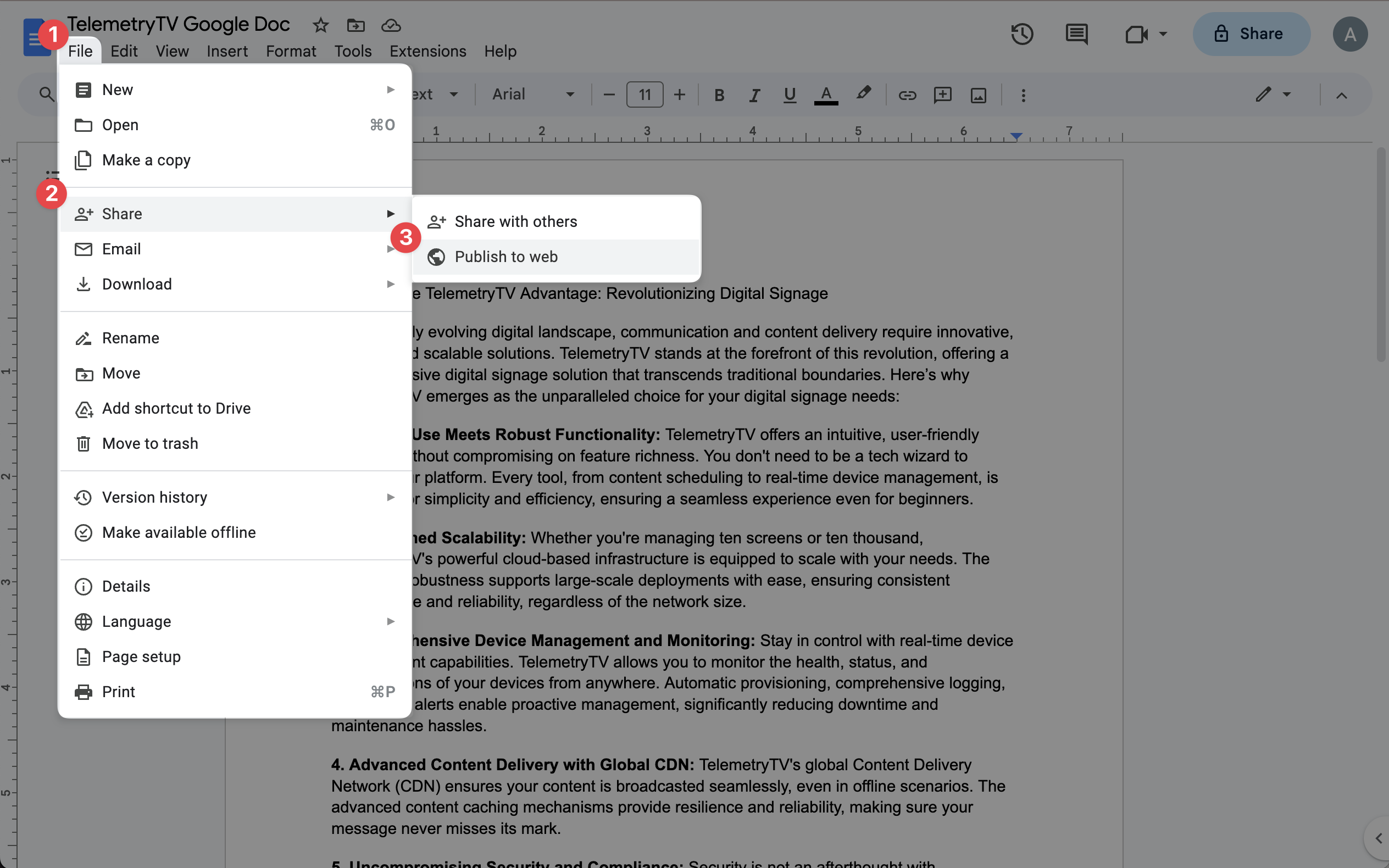Click the insert image icon

coord(978,94)
